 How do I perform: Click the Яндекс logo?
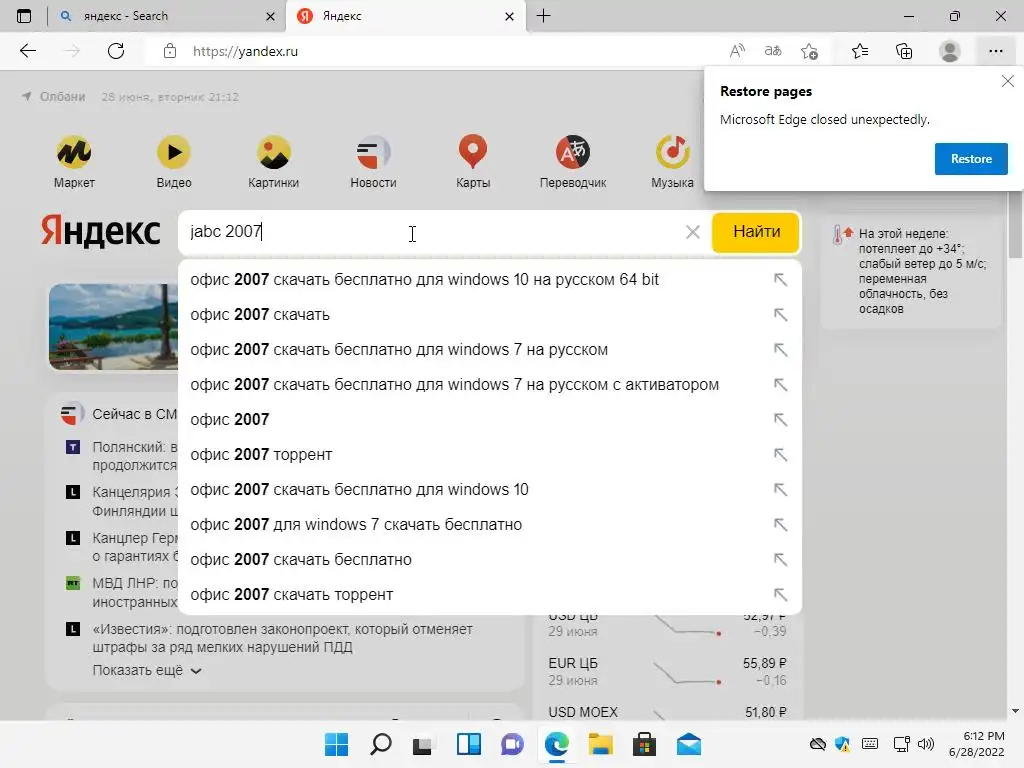[101, 231]
